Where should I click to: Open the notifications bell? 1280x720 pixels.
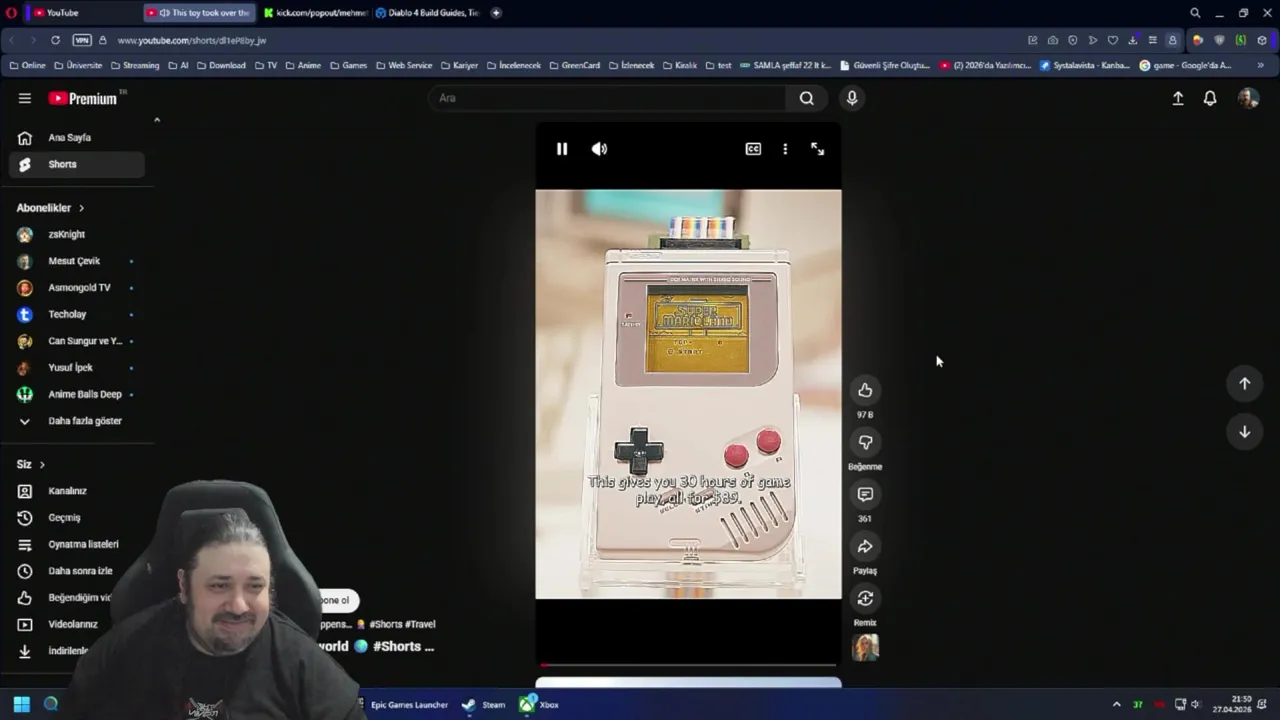[1210, 98]
